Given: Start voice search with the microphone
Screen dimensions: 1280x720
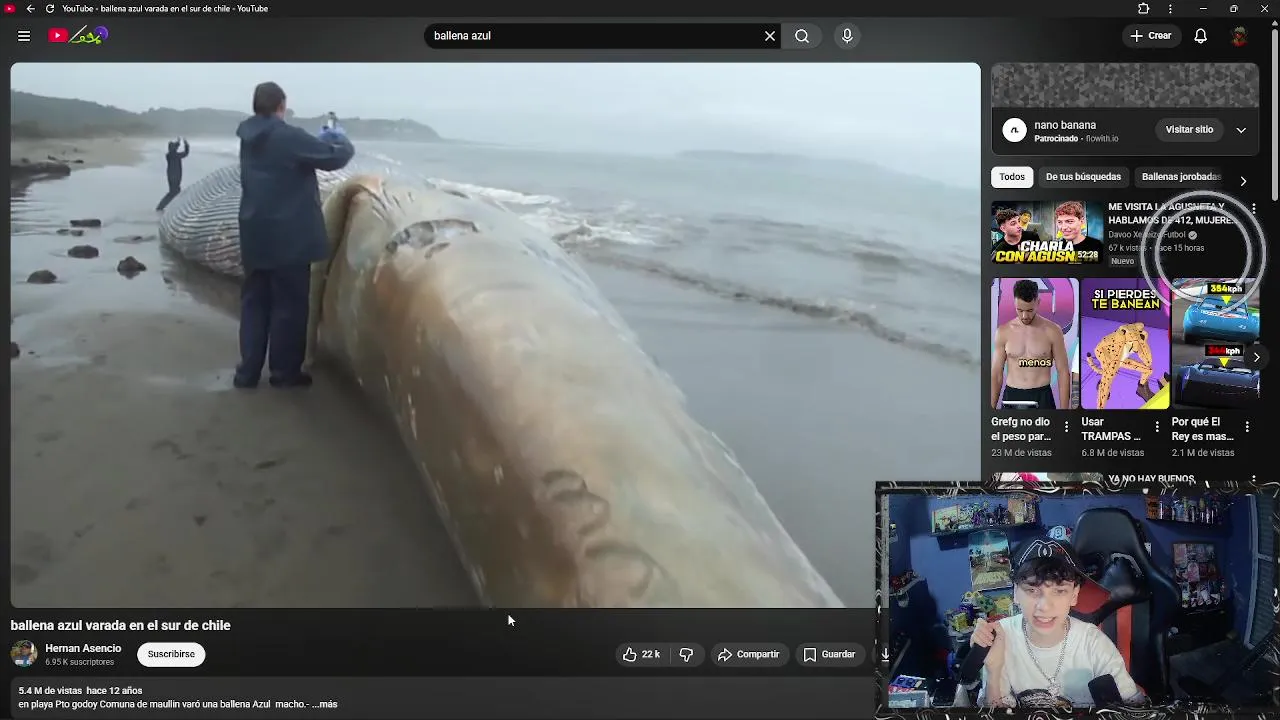Looking at the screenshot, I should (847, 36).
